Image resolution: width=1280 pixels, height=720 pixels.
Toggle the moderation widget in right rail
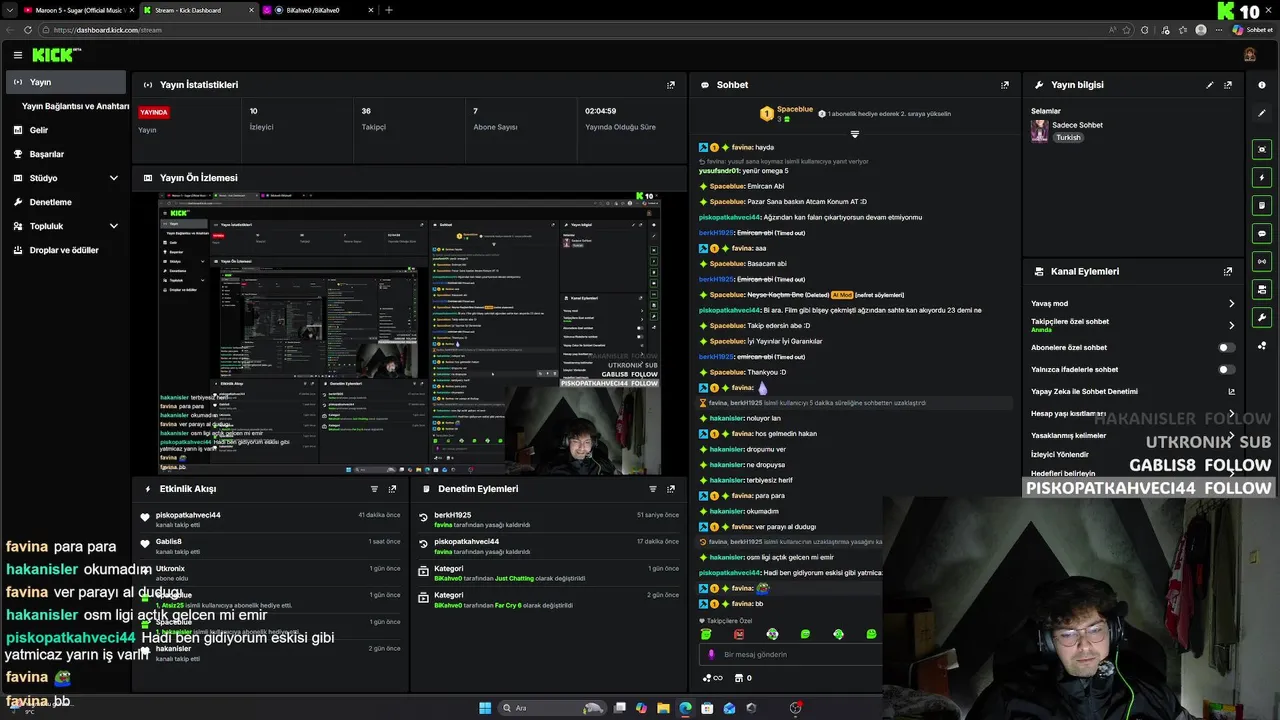pyautogui.click(x=1262, y=289)
